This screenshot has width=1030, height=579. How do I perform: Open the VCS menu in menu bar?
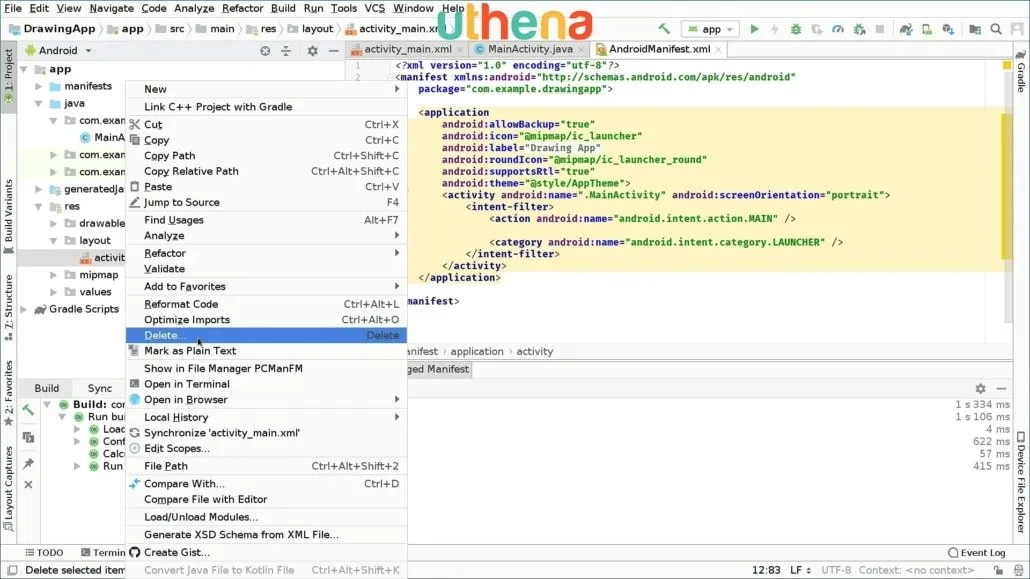point(374,9)
